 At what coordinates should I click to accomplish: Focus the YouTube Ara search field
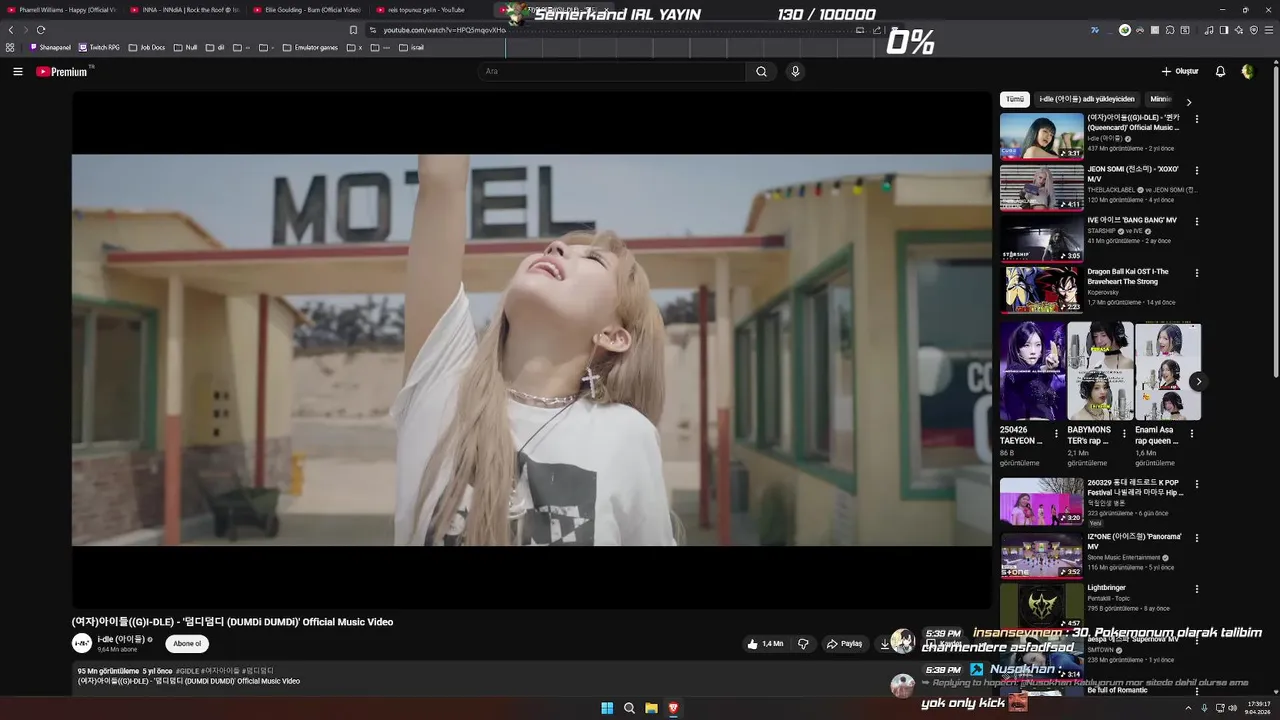(x=612, y=72)
